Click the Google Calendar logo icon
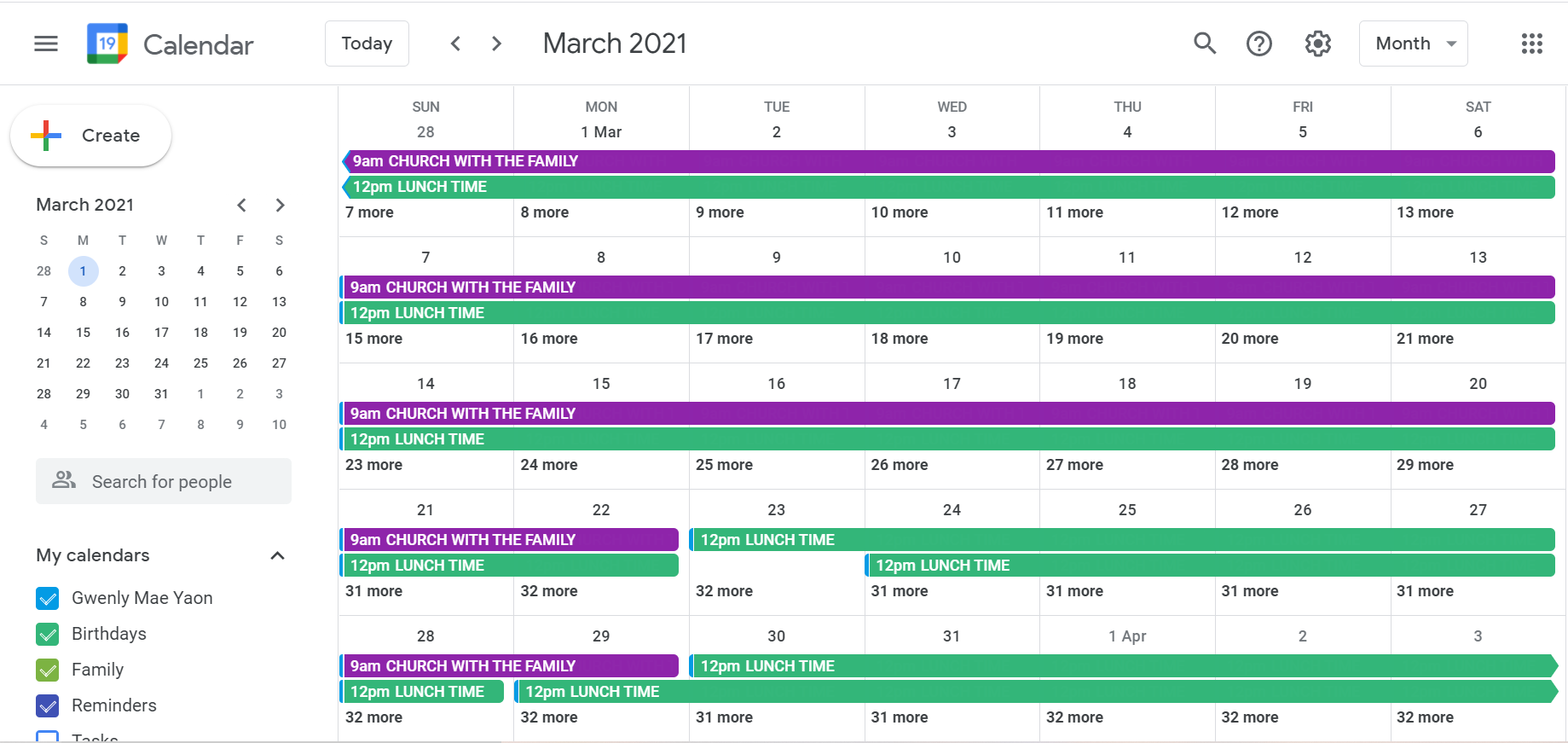 107,44
